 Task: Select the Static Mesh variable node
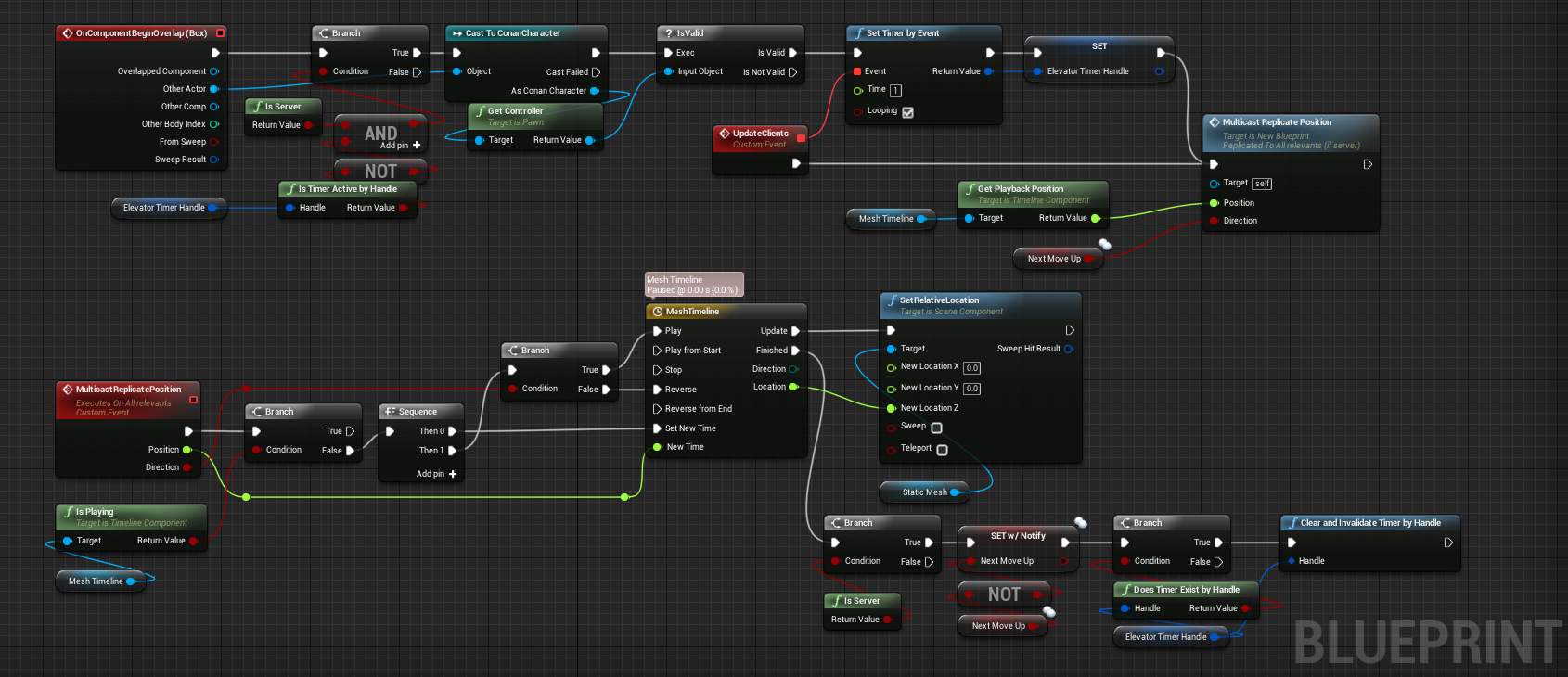(x=924, y=492)
